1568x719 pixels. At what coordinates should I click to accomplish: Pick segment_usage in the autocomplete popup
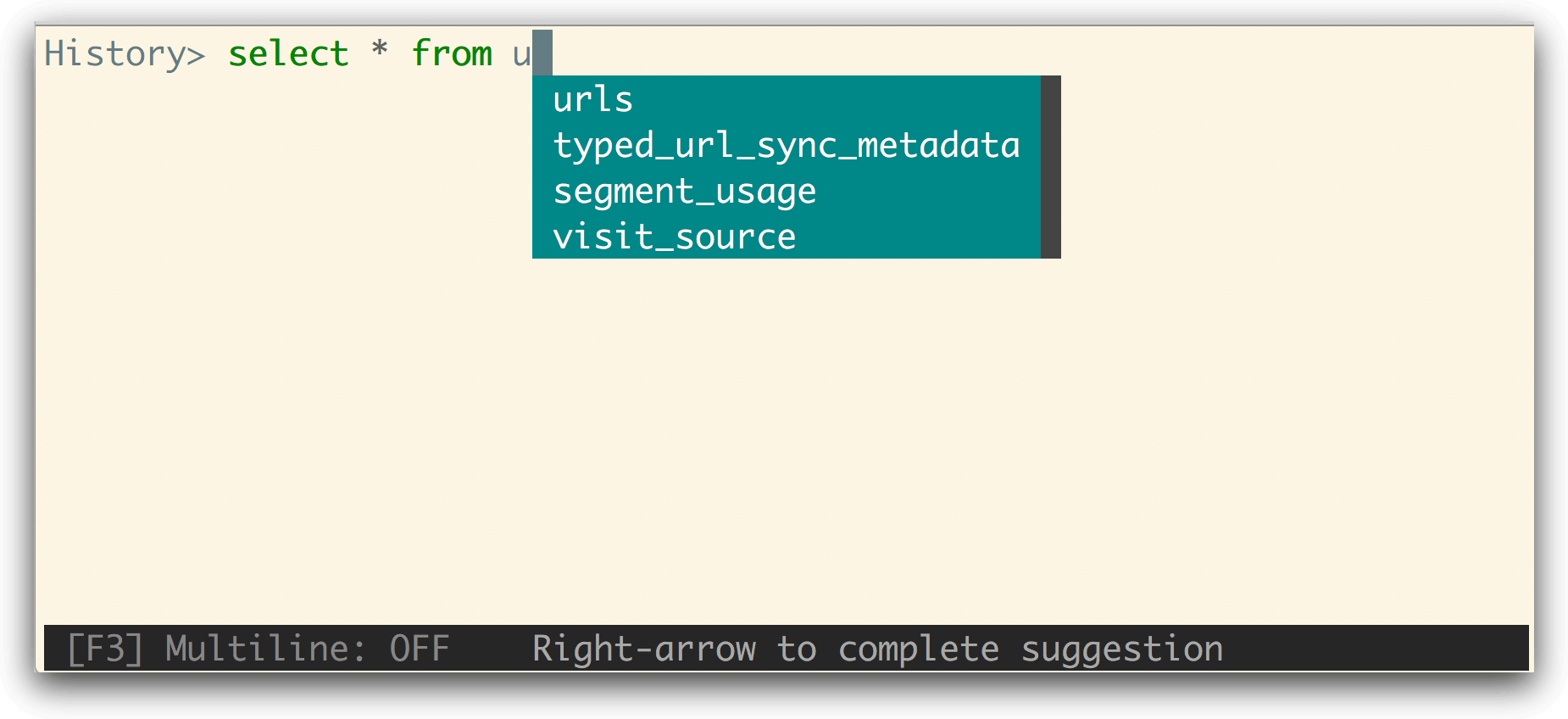click(684, 191)
